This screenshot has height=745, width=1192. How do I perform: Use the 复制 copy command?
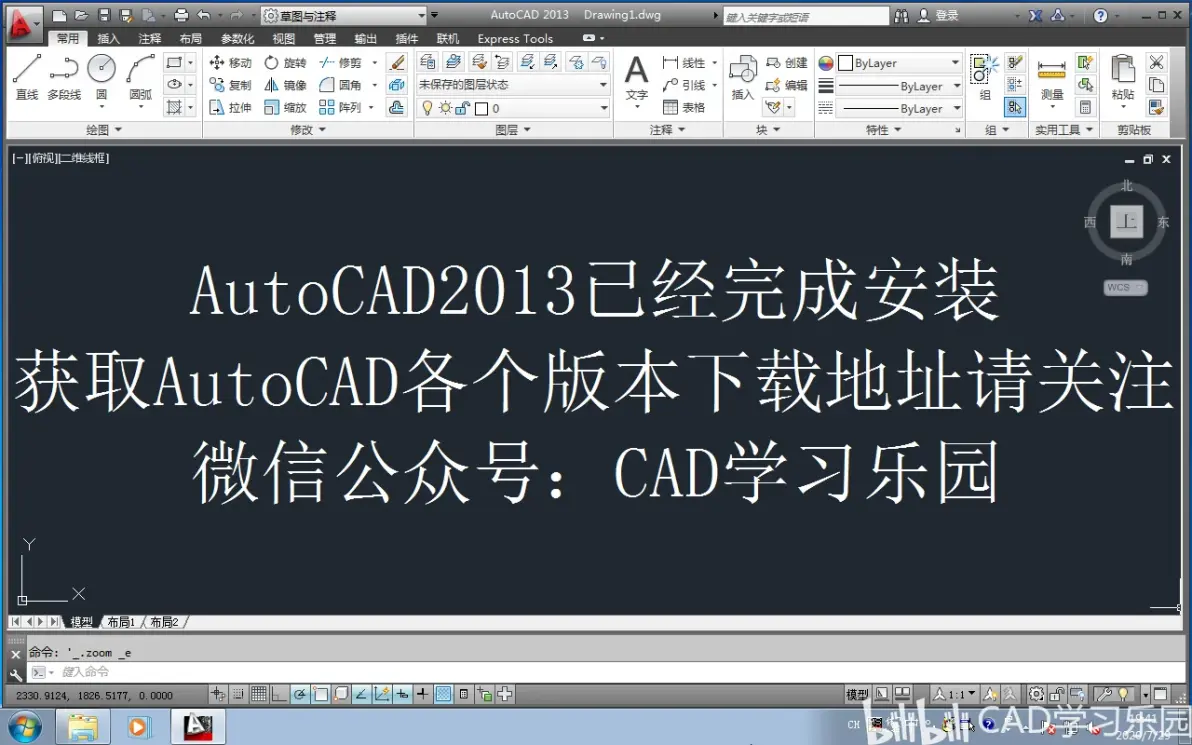pos(230,85)
